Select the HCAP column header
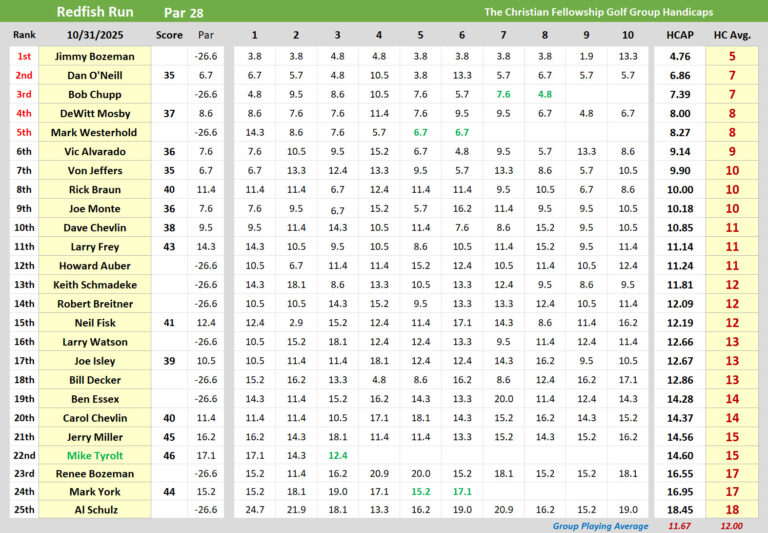Image resolution: width=768 pixels, height=533 pixels. coord(679,35)
